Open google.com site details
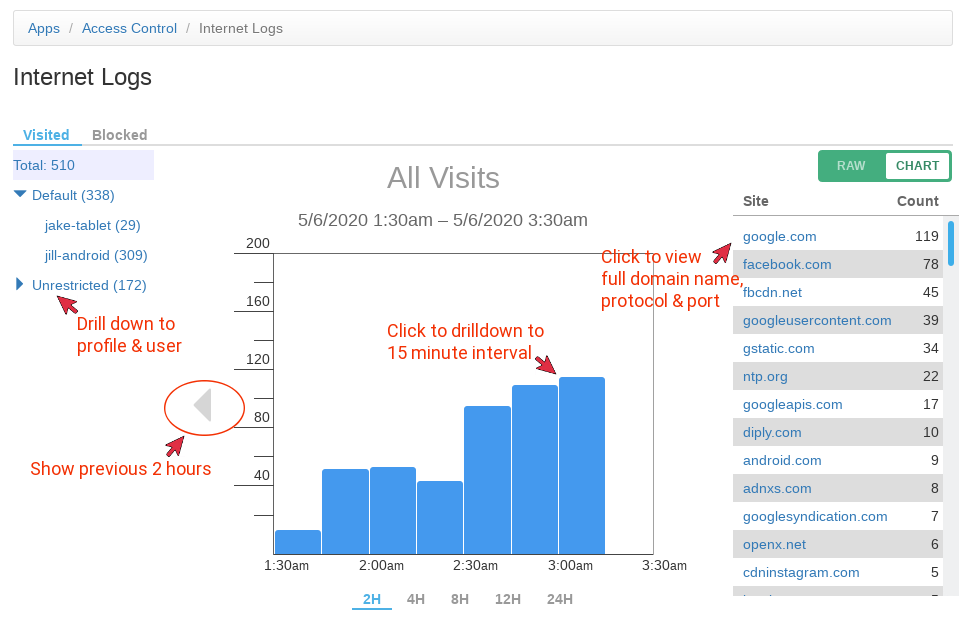This screenshot has height=623, width=974. coord(779,237)
